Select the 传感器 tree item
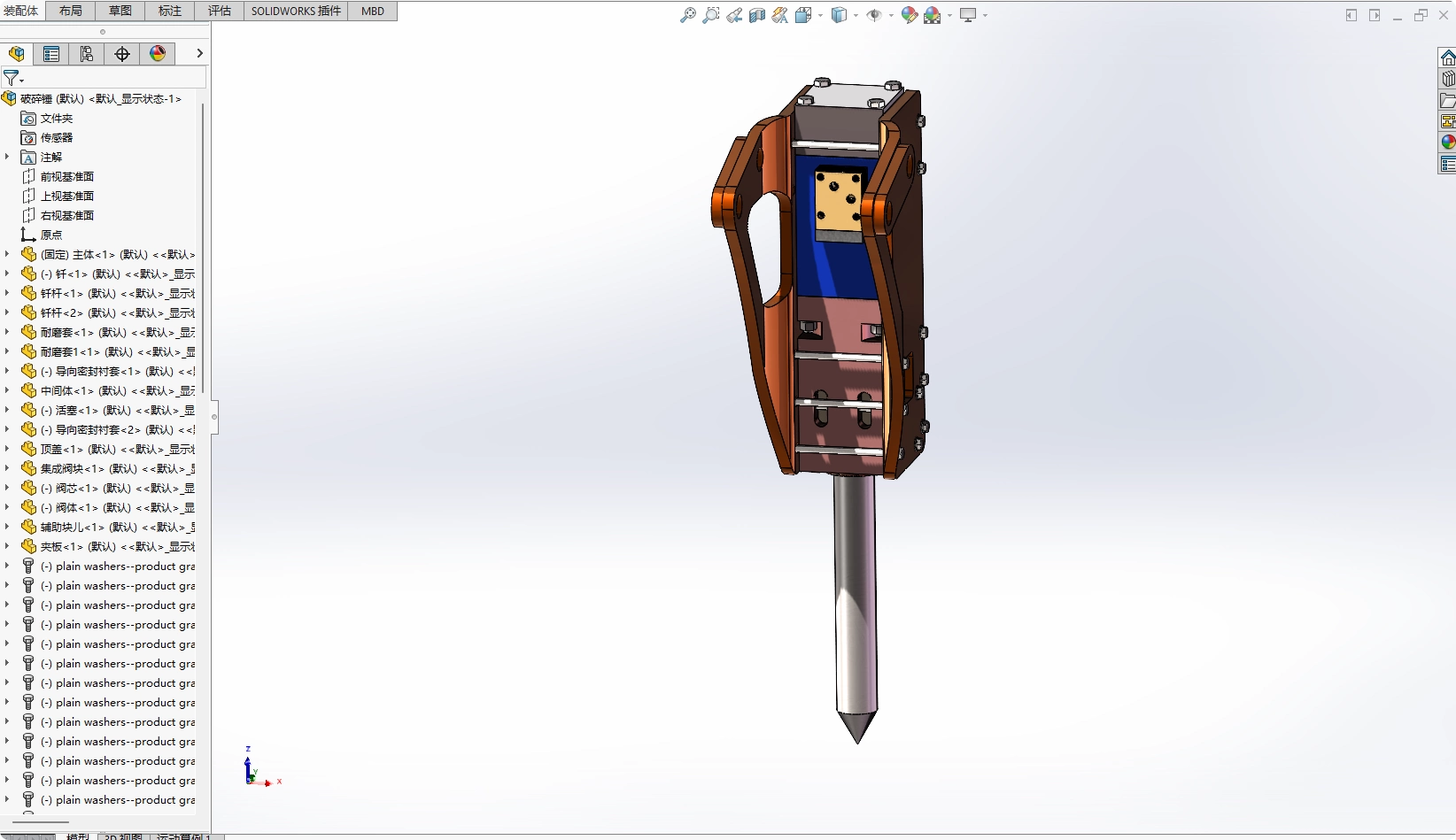The image size is (1456, 840). coord(57,138)
